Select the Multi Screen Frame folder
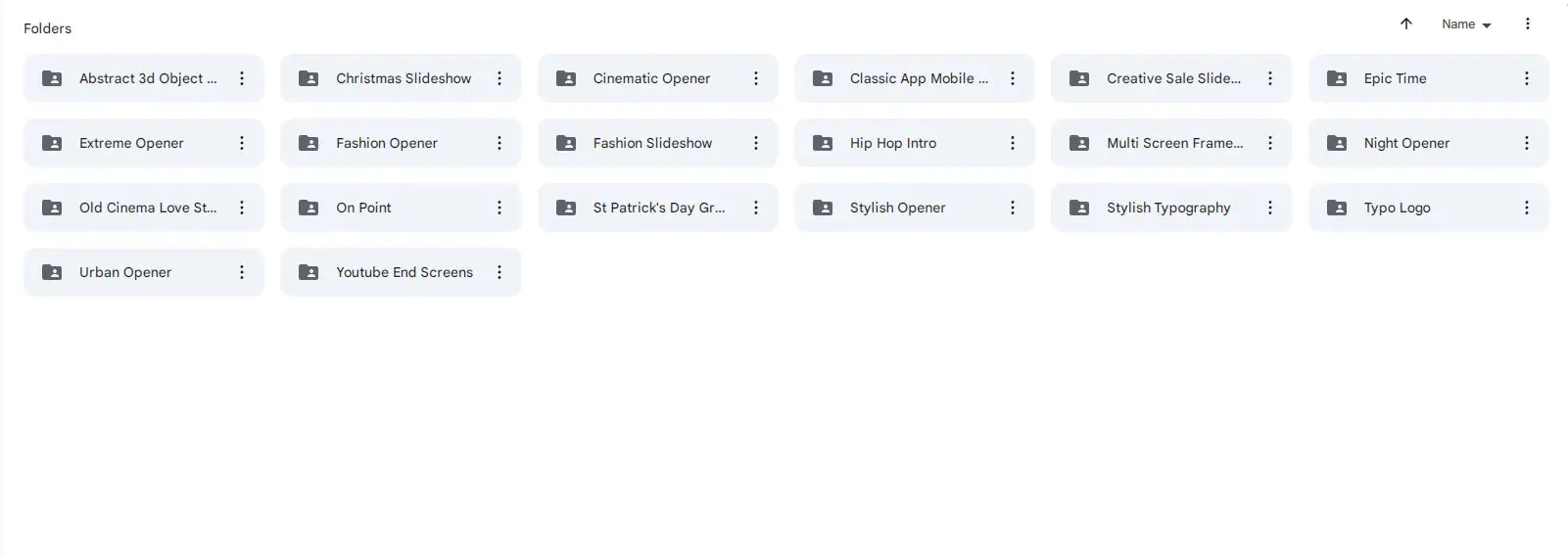This screenshot has height=558, width=1568. 1174,143
